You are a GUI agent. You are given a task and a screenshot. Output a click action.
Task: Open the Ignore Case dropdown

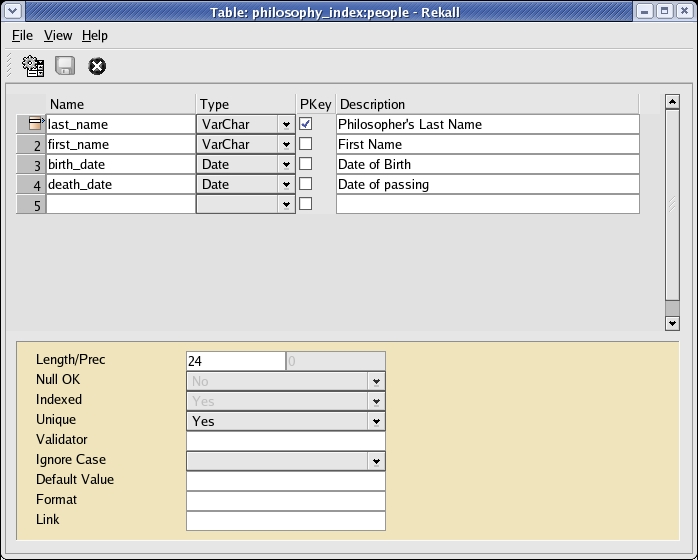pyautogui.click(x=376, y=462)
